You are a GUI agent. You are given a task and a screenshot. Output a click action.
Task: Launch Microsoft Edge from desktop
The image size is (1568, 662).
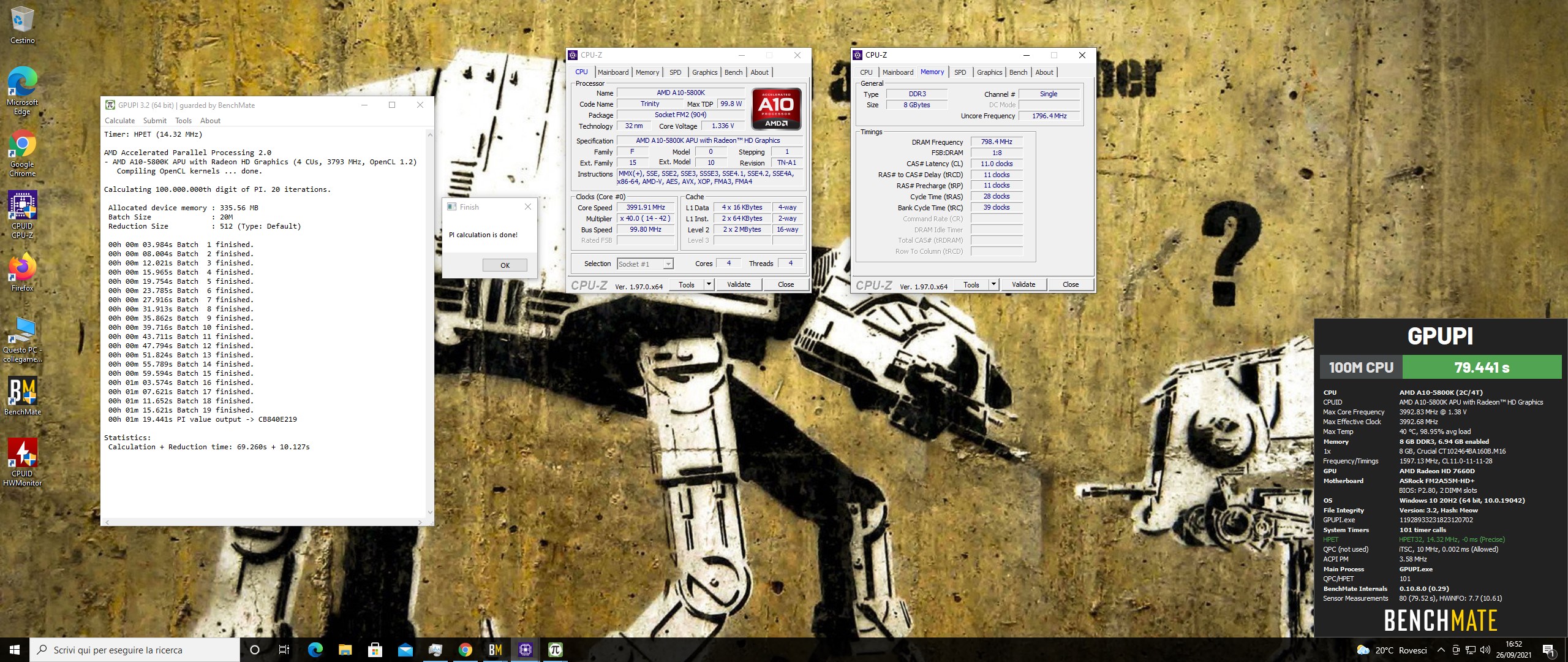(22, 91)
